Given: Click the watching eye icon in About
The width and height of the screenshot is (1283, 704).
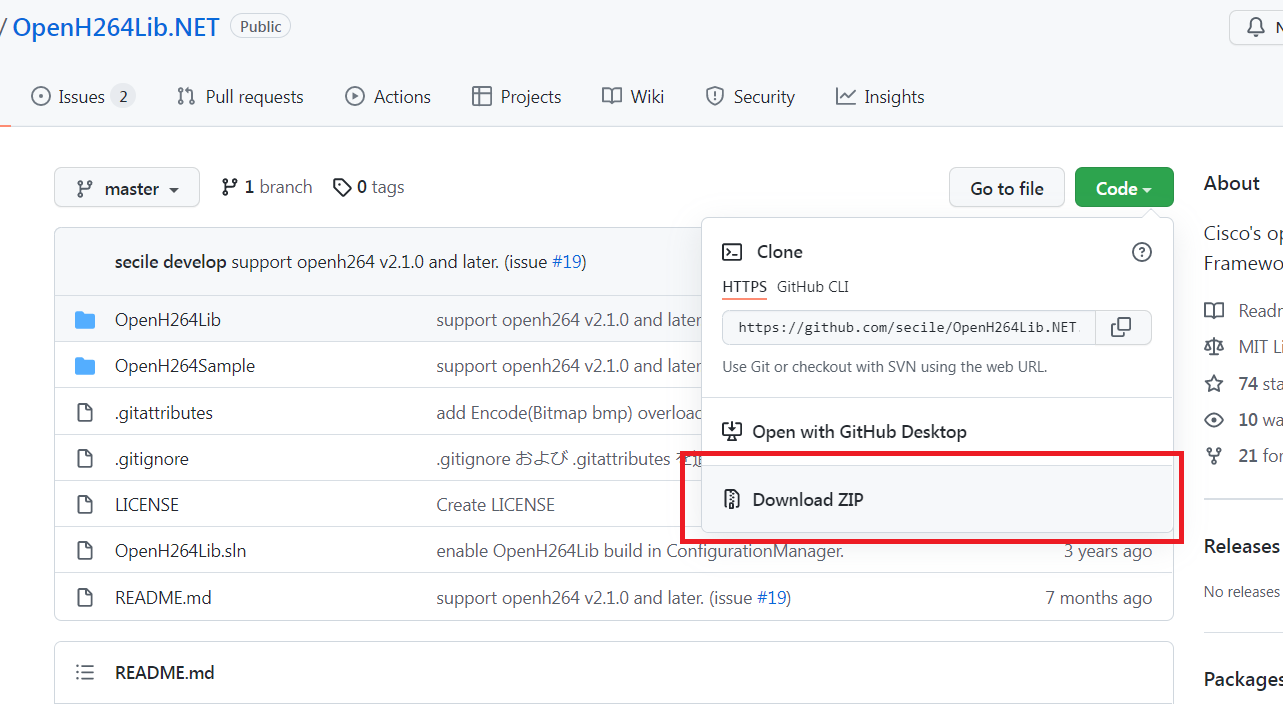Looking at the screenshot, I should (1214, 420).
